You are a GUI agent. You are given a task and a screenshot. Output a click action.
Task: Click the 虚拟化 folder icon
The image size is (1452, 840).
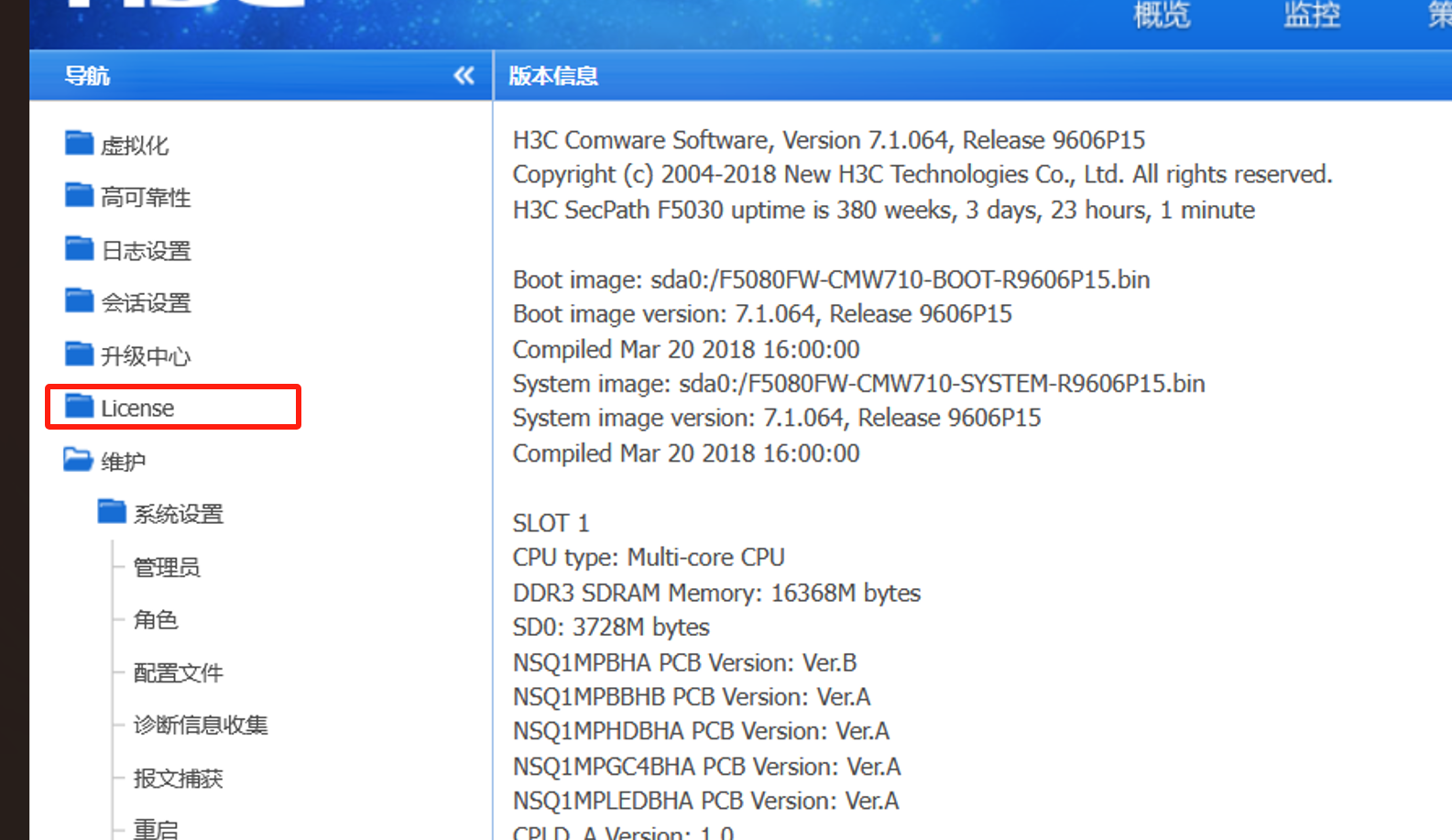coord(79,144)
